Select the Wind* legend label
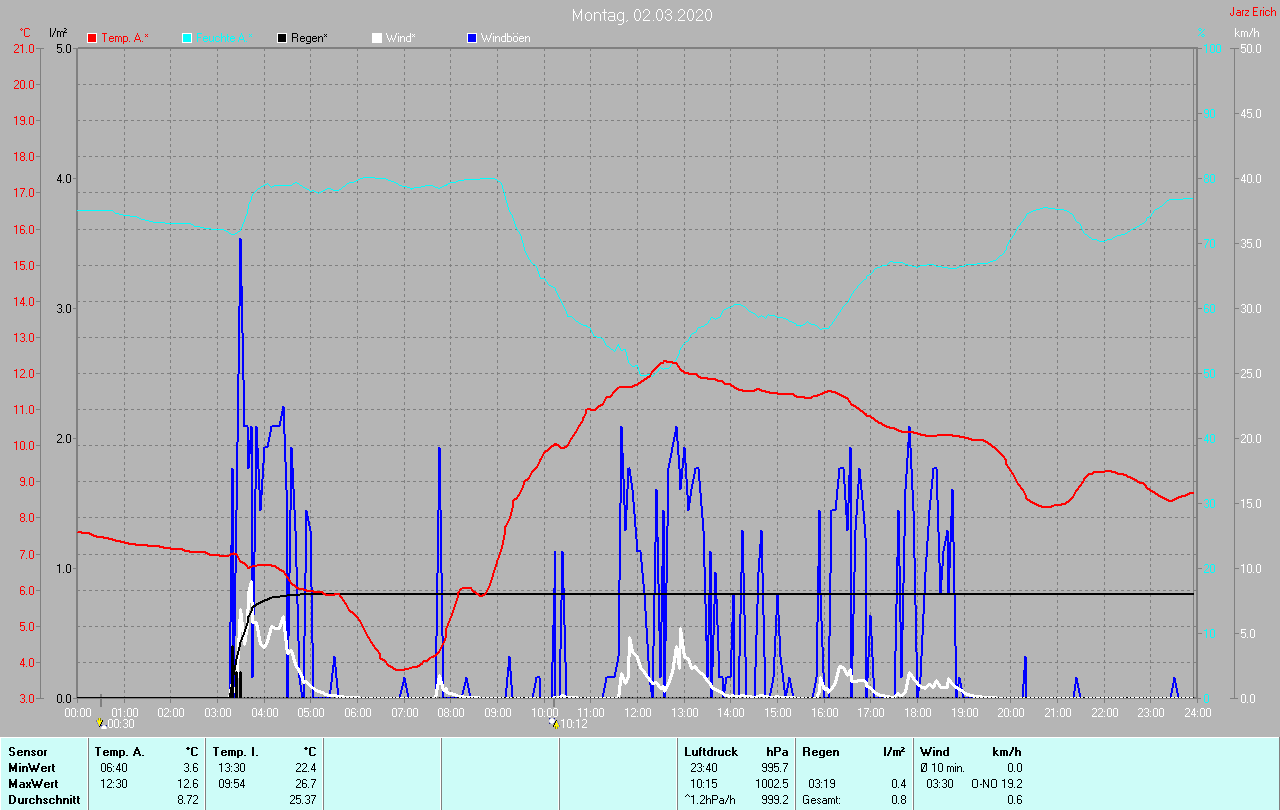Image resolution: width=1280 pixels, height=810 pixels. pos(400,38)
